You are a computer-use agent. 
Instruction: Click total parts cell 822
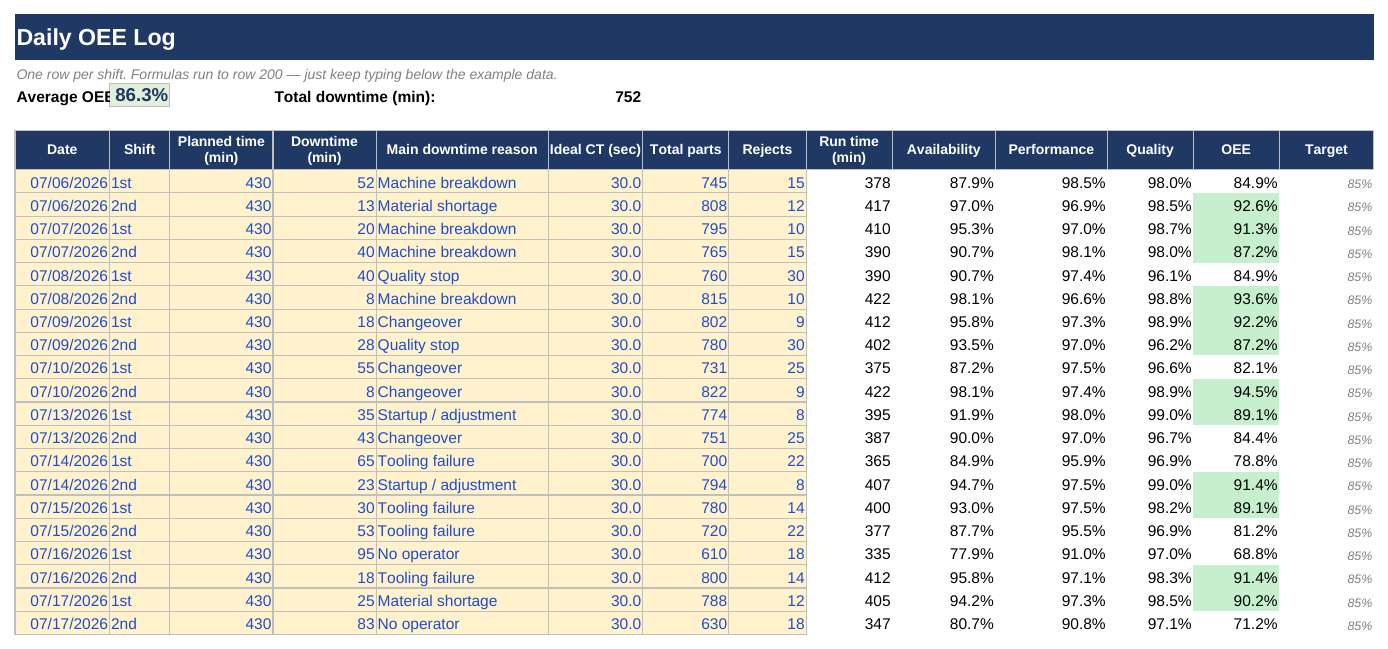tap(685, 392)
